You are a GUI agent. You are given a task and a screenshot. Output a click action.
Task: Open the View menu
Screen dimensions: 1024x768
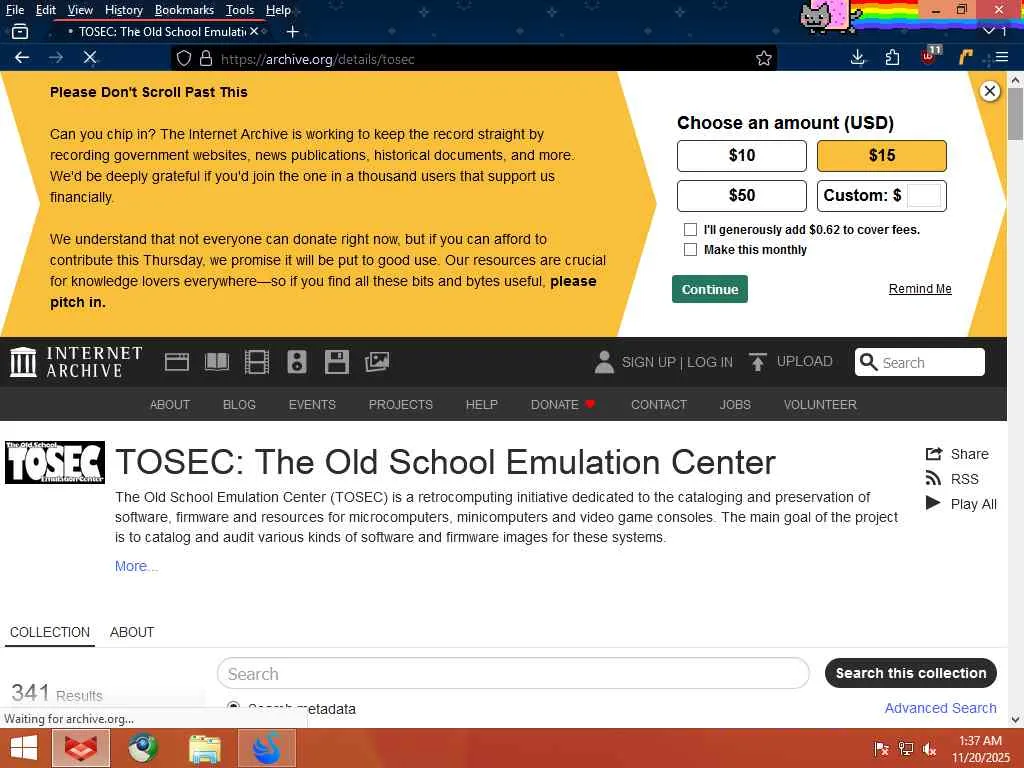point(80,10)
